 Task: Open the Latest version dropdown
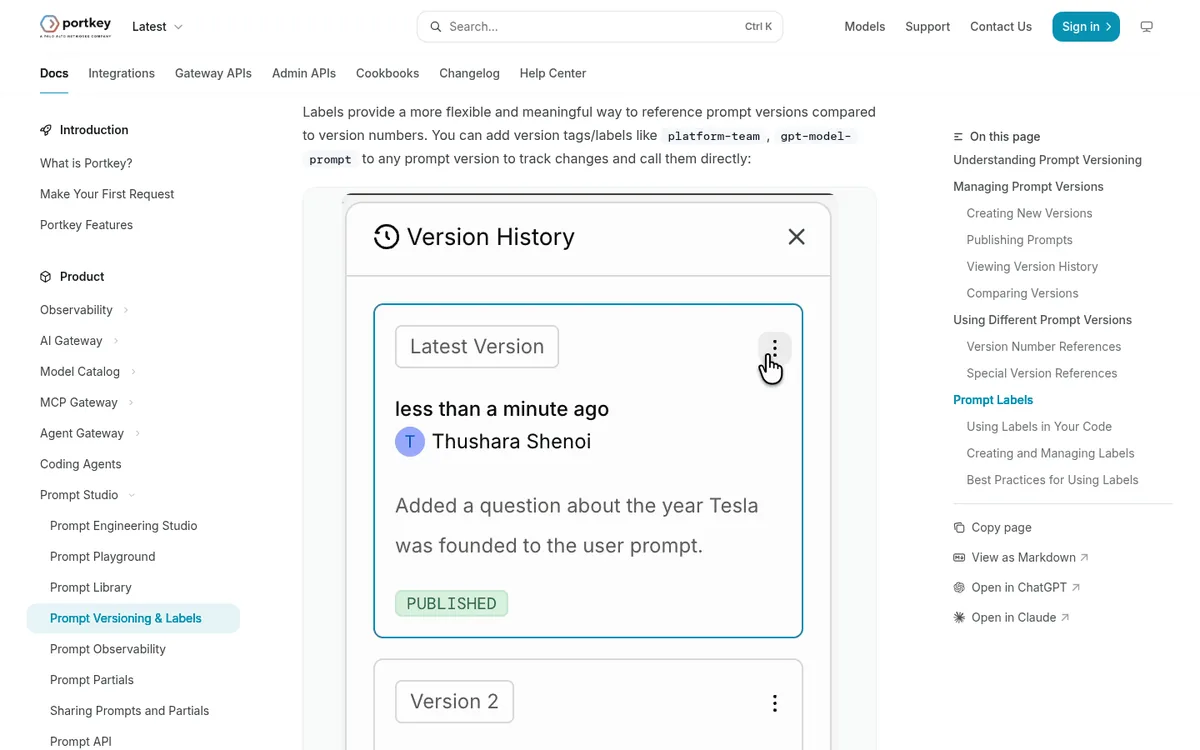click(x=158, y=27)
